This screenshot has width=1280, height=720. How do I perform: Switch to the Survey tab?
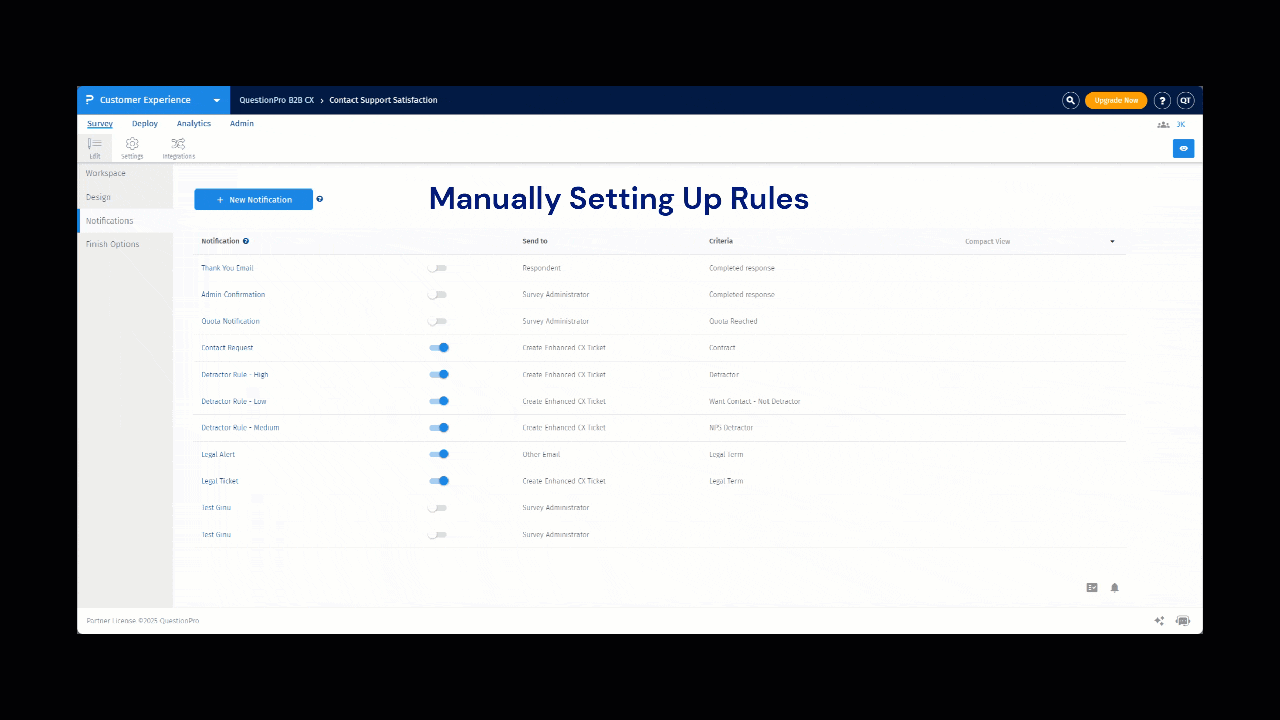[x=100, y=124]
